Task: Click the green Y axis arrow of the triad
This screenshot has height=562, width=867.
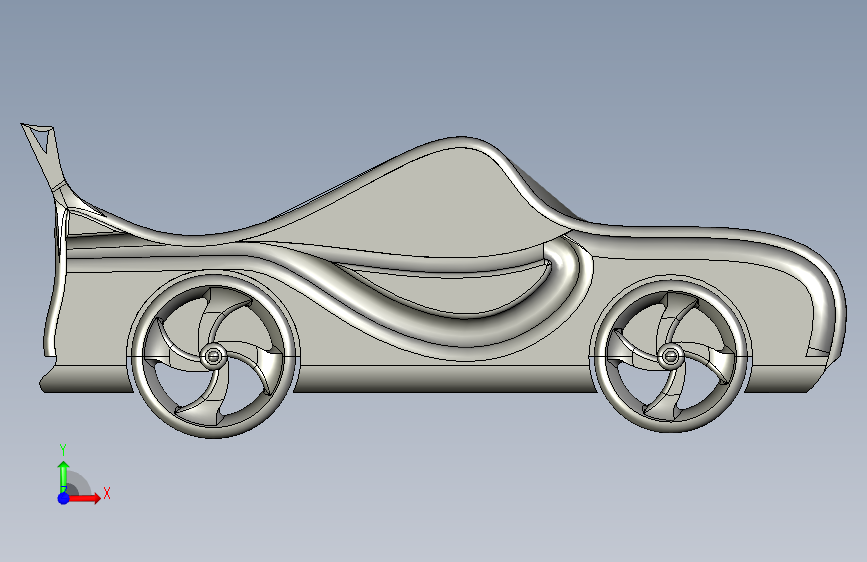Action: 64,476
